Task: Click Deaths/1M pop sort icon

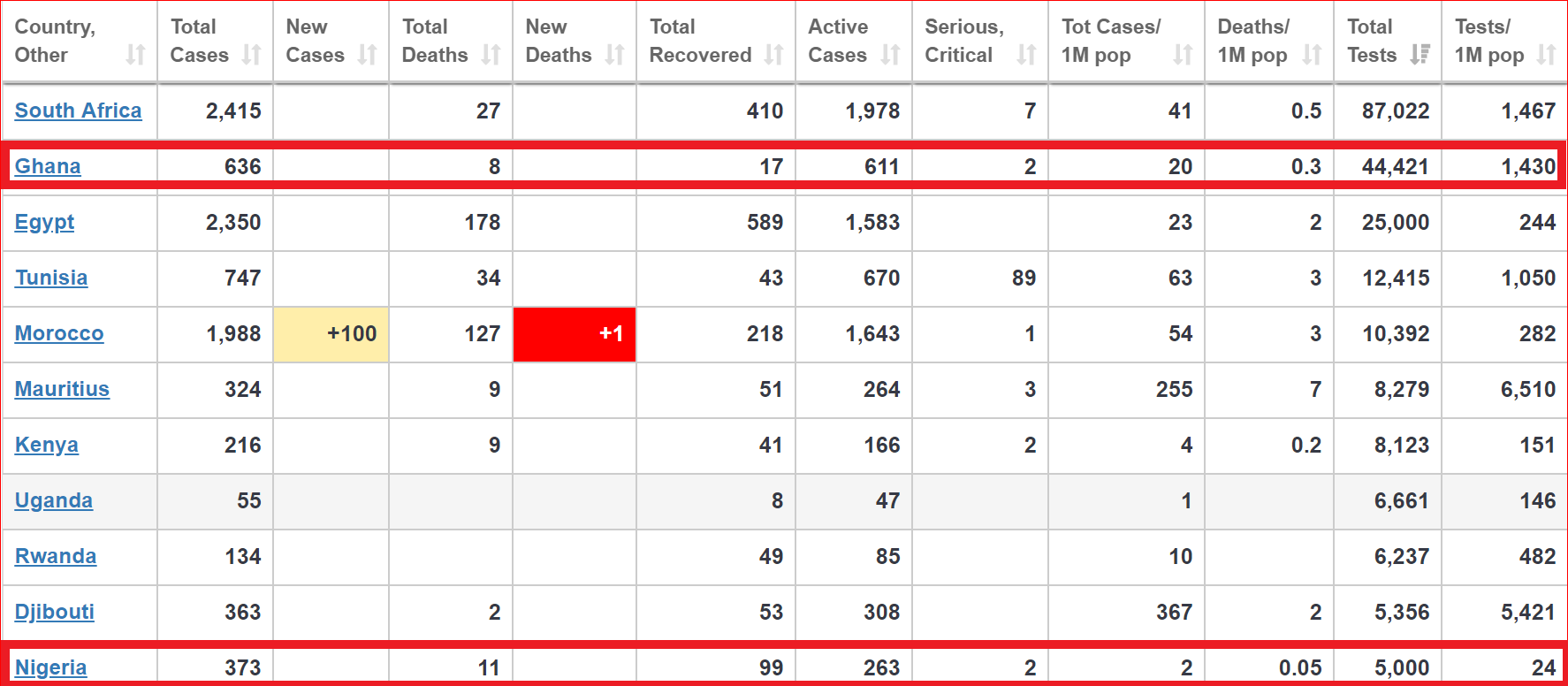Action: pyautogui.click(x=1313, y=55)
